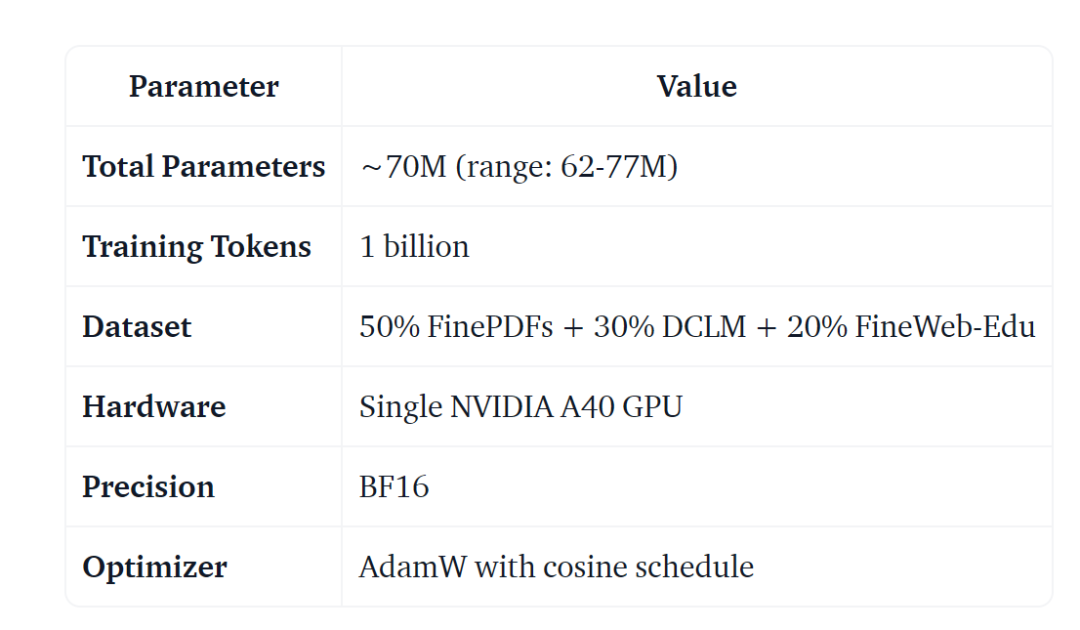The image size is (1080, 630).
Task: Click the word "FinePDFs"
Action: pos(491,327)
